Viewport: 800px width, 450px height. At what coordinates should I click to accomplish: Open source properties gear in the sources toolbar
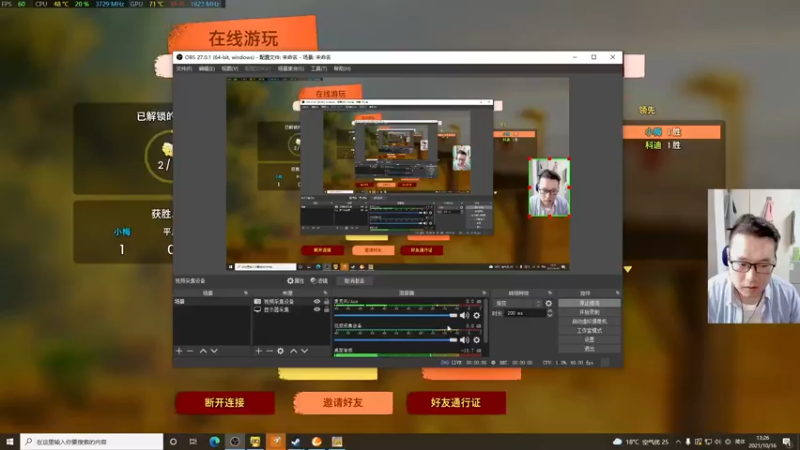pyautogui.click(x=281, y=351)
